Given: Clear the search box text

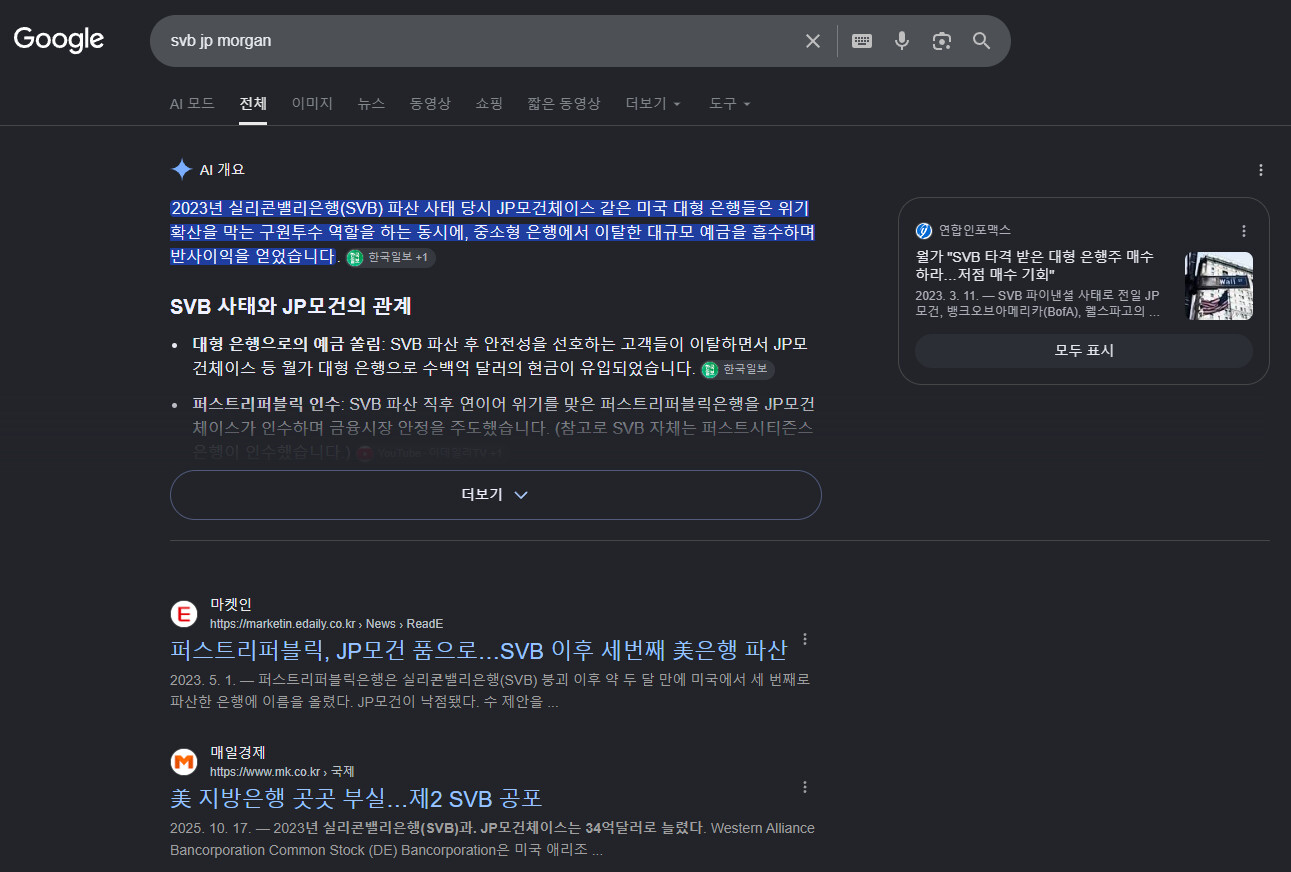Looking at the screenshot, I should [813, 41].
